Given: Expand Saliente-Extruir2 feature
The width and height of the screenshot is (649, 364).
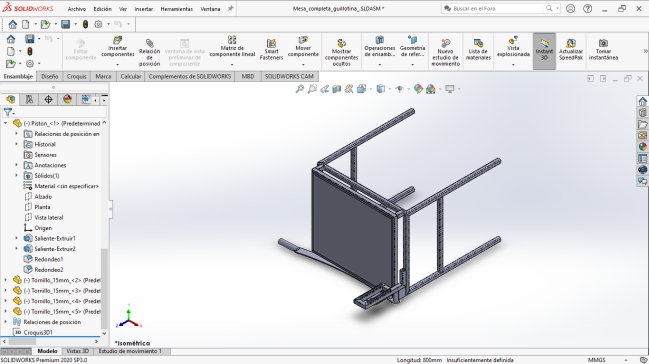Looking at the screenshot, I should pyautogui.click(x=17, y=248).
